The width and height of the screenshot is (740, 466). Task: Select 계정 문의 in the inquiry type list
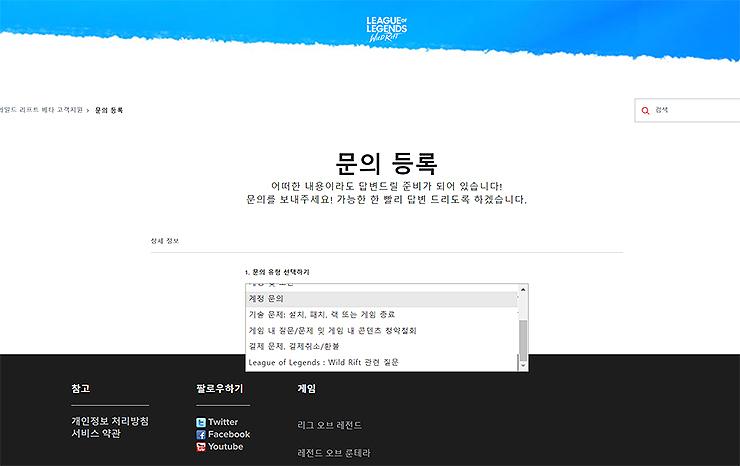(381, 298)
